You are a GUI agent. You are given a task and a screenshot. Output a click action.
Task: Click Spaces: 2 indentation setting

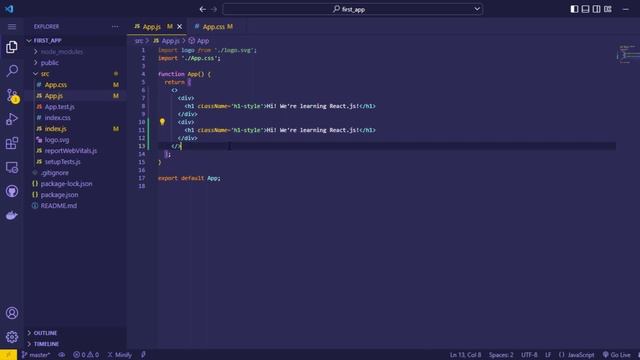tap(501, 355)
